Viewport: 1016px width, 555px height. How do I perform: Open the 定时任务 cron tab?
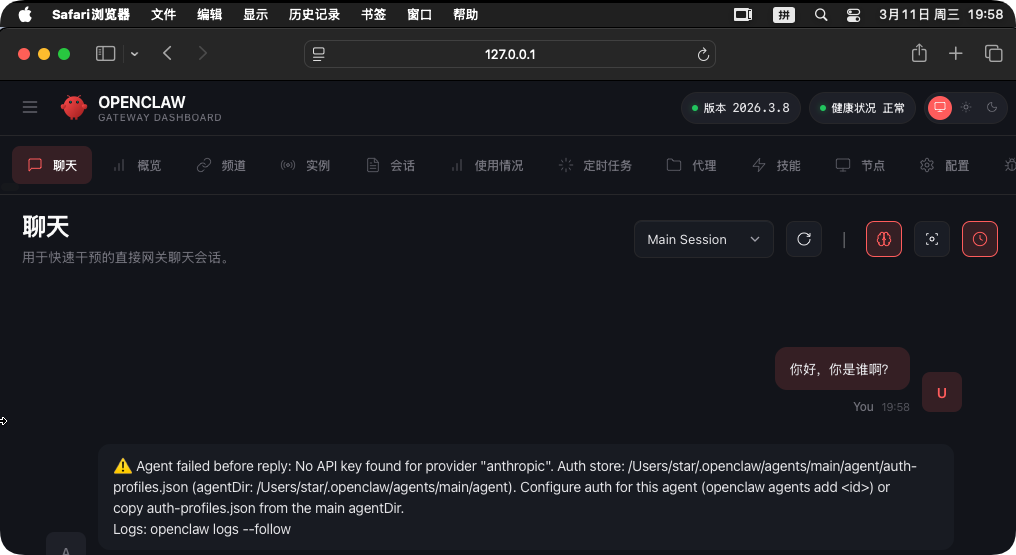(x=595, y=165)
